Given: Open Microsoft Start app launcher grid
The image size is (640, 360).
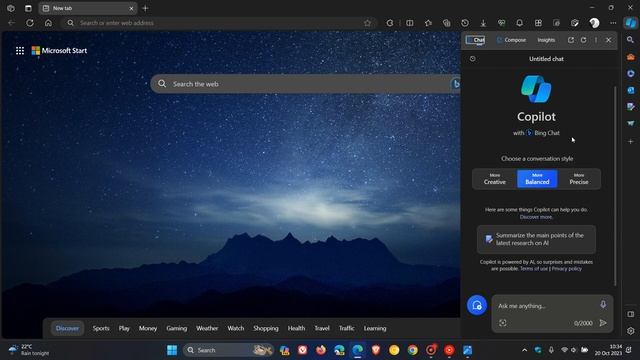Looking at the screenshot, I should pyautogui.click(x=20, y=51).
